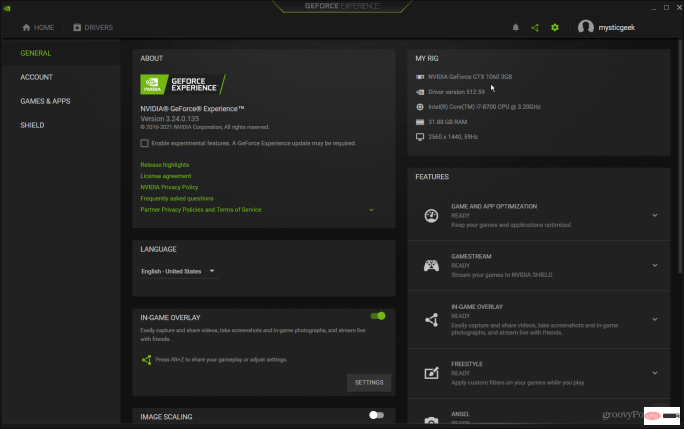Turn on the Image Scaling toggle
Viewport: 684px width, 429px height.
tap(376, 415)
